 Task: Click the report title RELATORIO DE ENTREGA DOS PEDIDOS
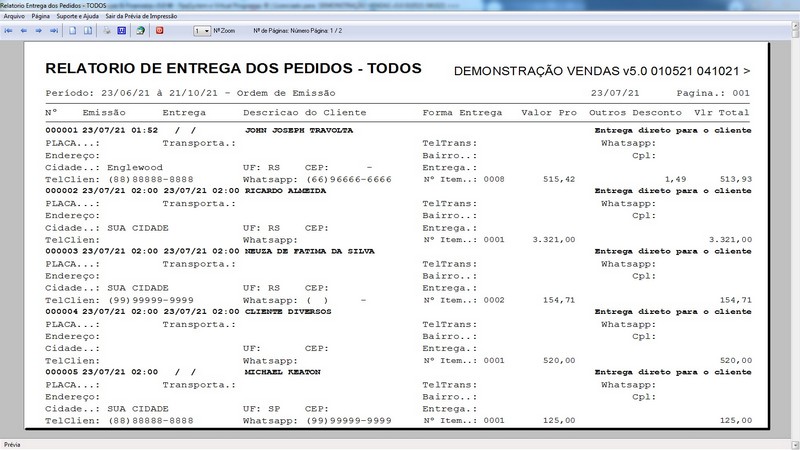tap(233, 68)
